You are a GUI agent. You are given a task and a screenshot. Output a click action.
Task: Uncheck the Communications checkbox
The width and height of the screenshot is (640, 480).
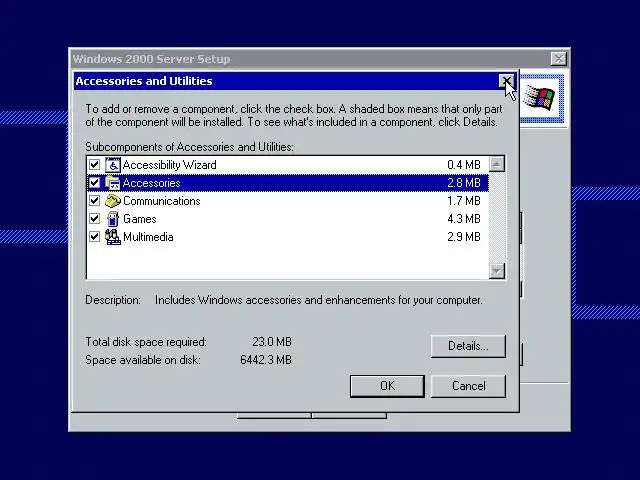tap(94, 201)
